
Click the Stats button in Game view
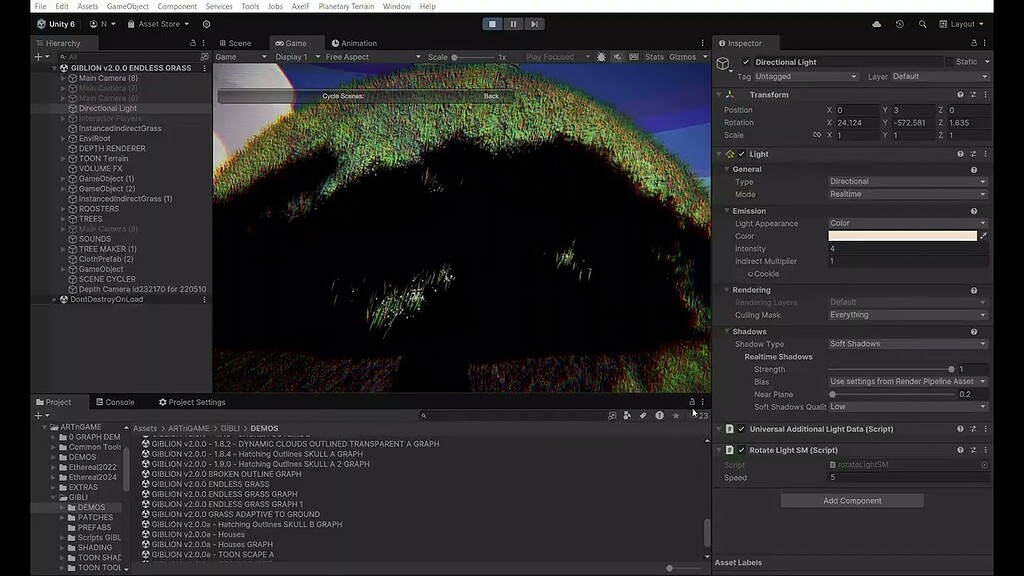click(x=654, y=57)
